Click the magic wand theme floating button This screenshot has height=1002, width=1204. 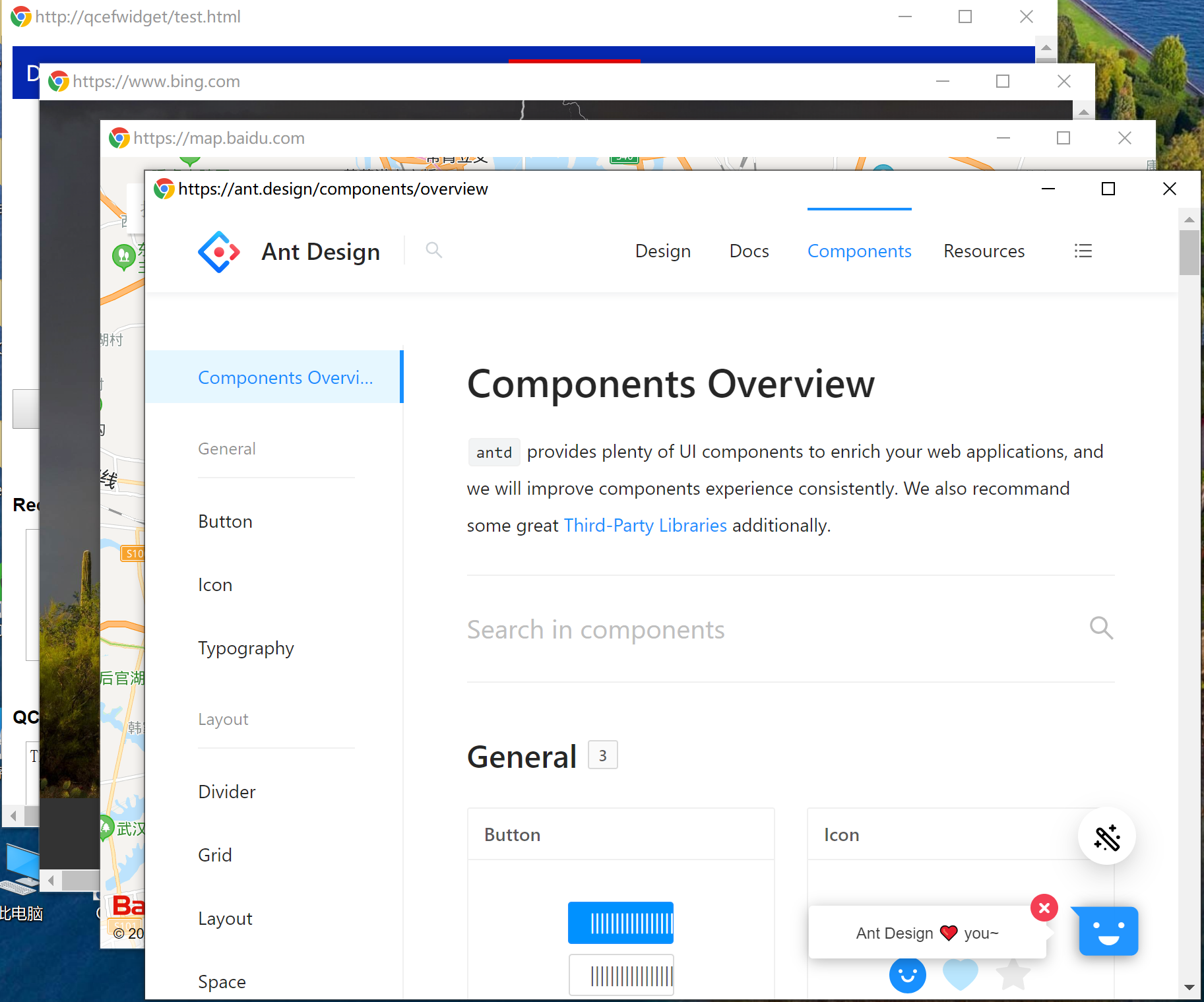[1107, 836]
